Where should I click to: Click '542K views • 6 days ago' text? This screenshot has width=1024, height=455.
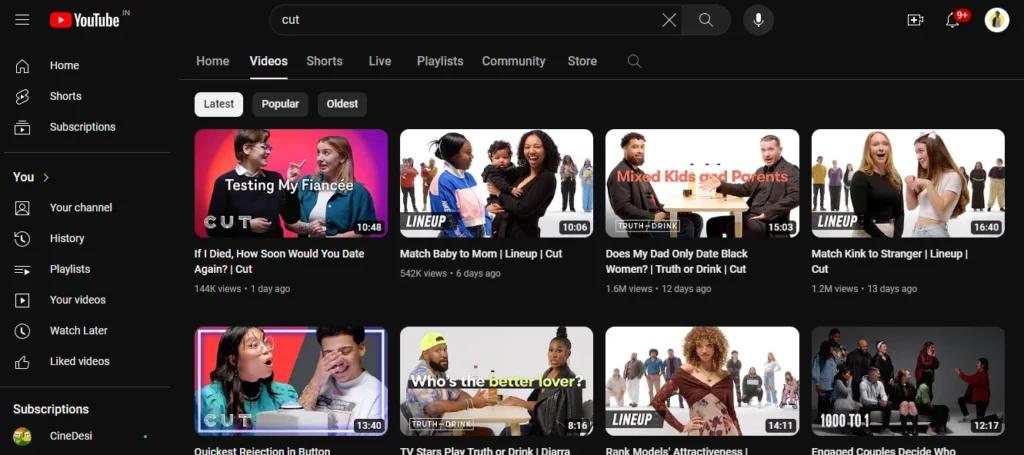(450, 274)
